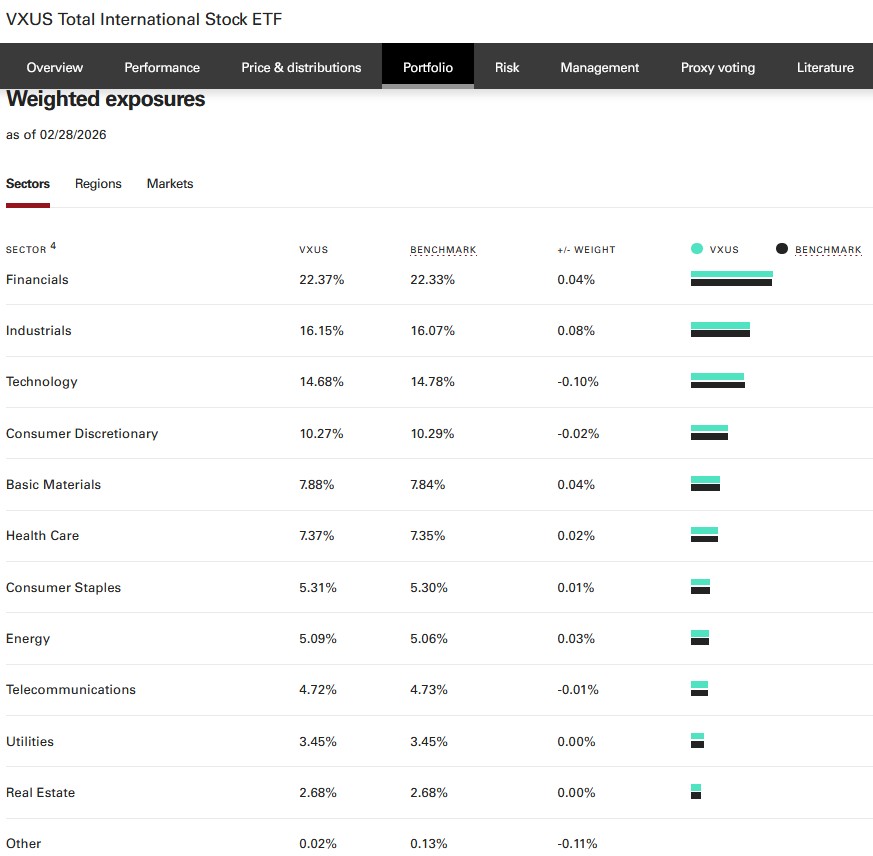This screenshot has width=873, height=856.
Task: Click Telecommunications value 4.72%
Action: tap(317, 689)
